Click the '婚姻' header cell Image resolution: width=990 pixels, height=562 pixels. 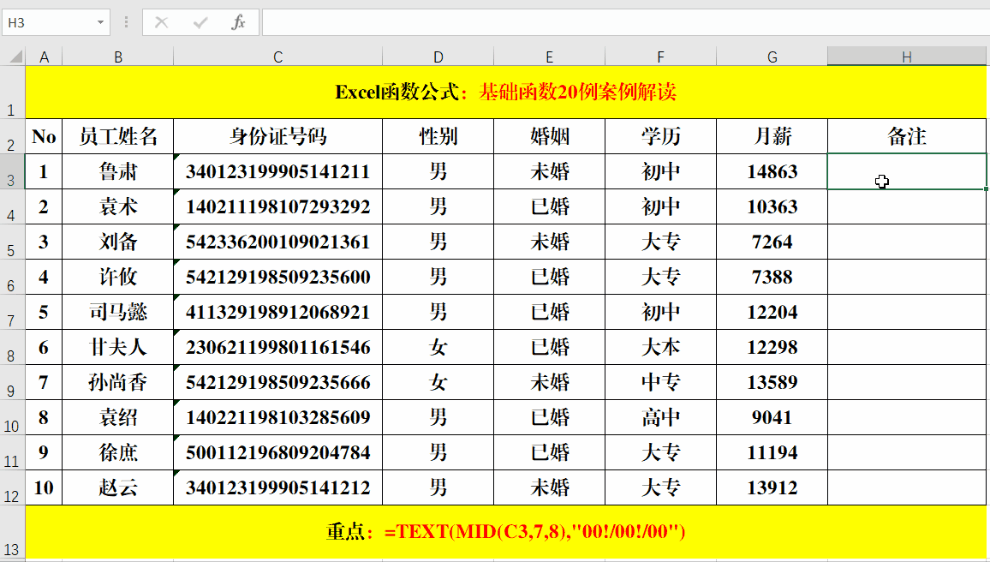tap(549, 136)
